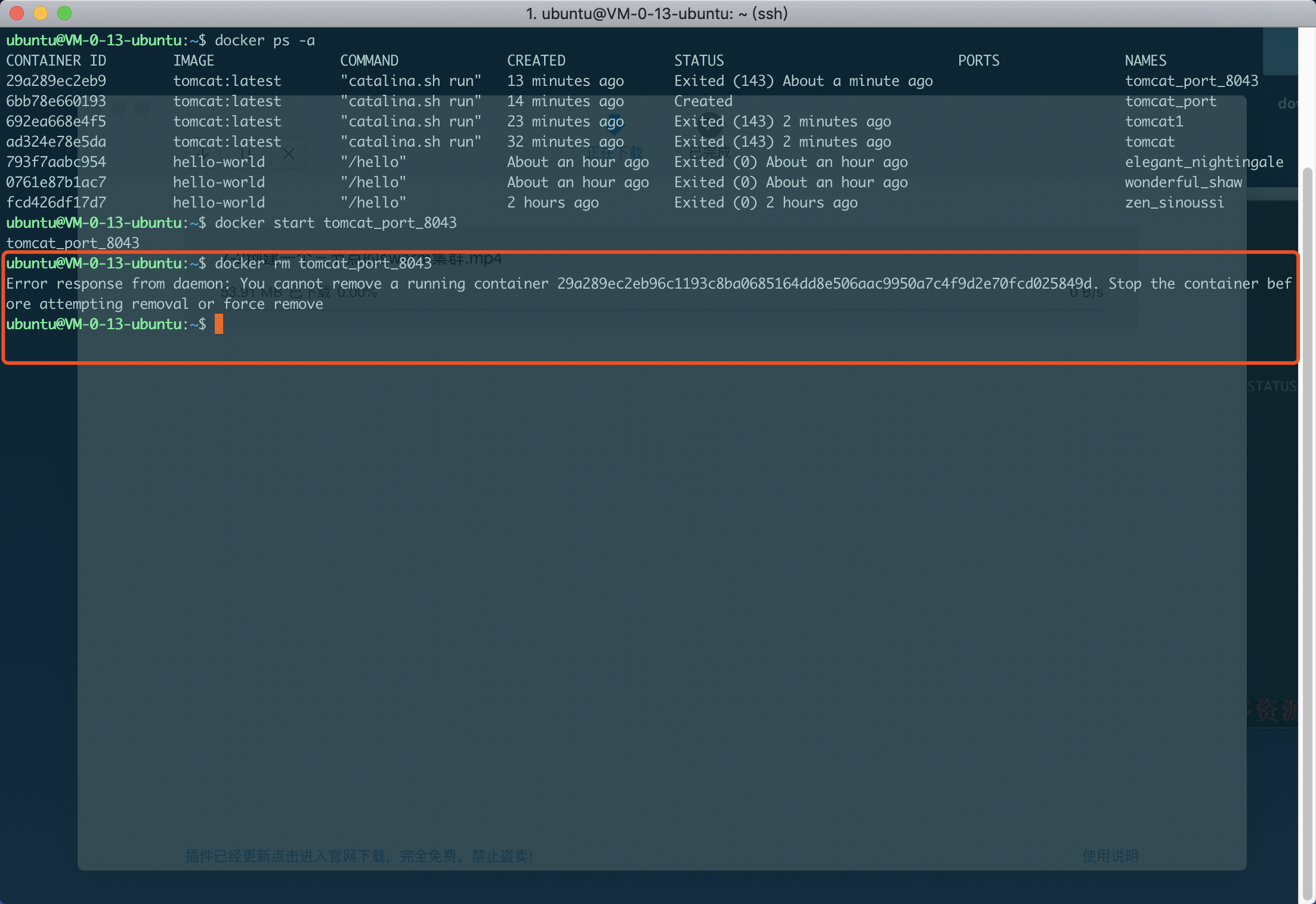This screenshot has width=1316, height=904.
Task: Click '2 hours ago' created value
Action: 553,202
